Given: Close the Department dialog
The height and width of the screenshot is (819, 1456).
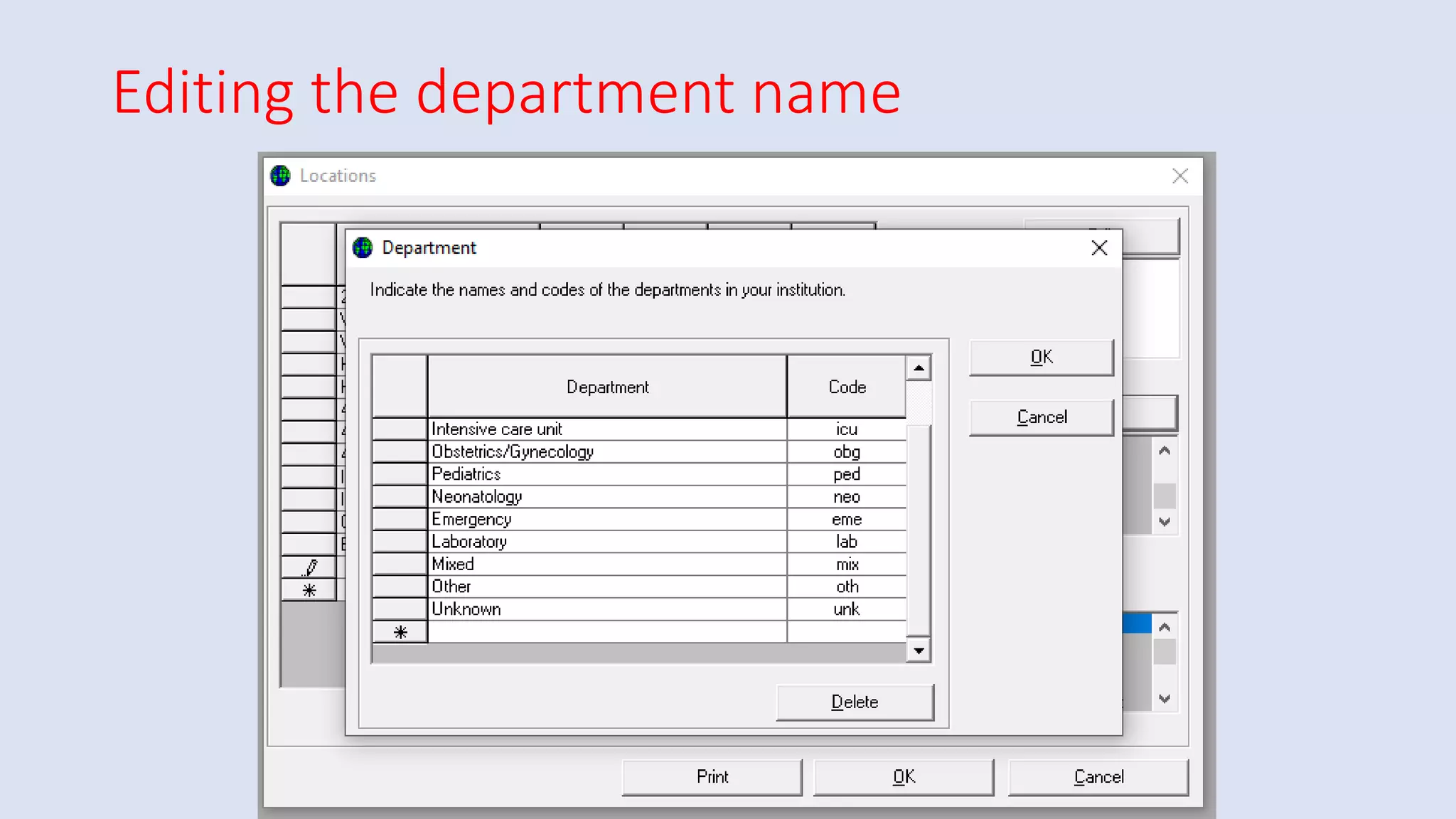Looking at the screenshot, I should pyautogui.click(x=1099, y=248).
